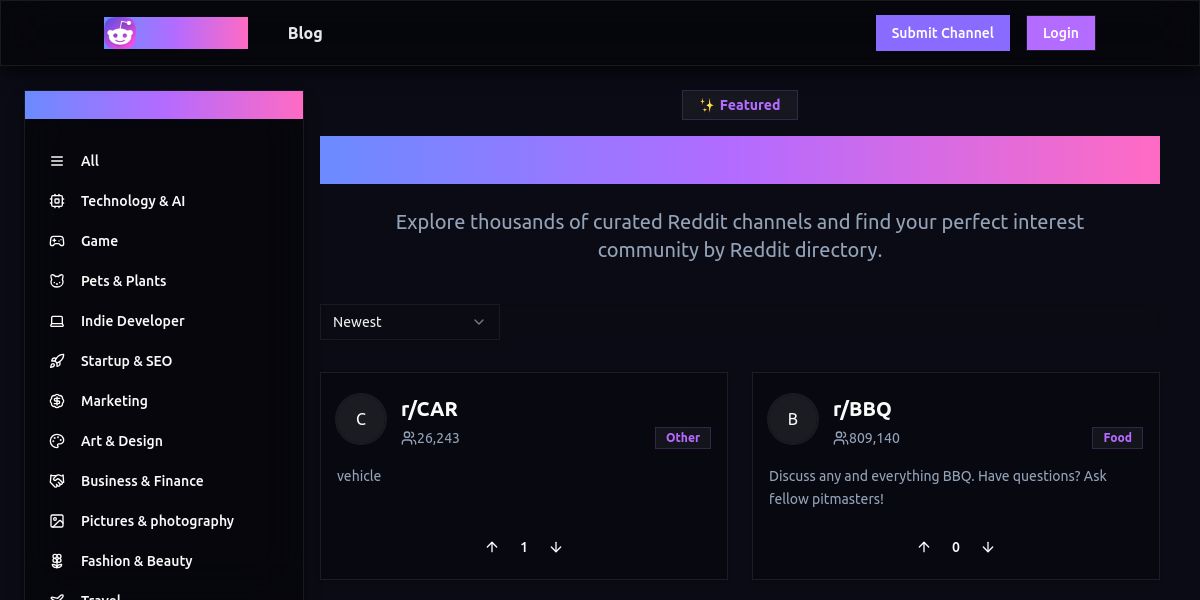
Task: Click the Pets & Plants cat icon
Action: (x=57, y=281)
